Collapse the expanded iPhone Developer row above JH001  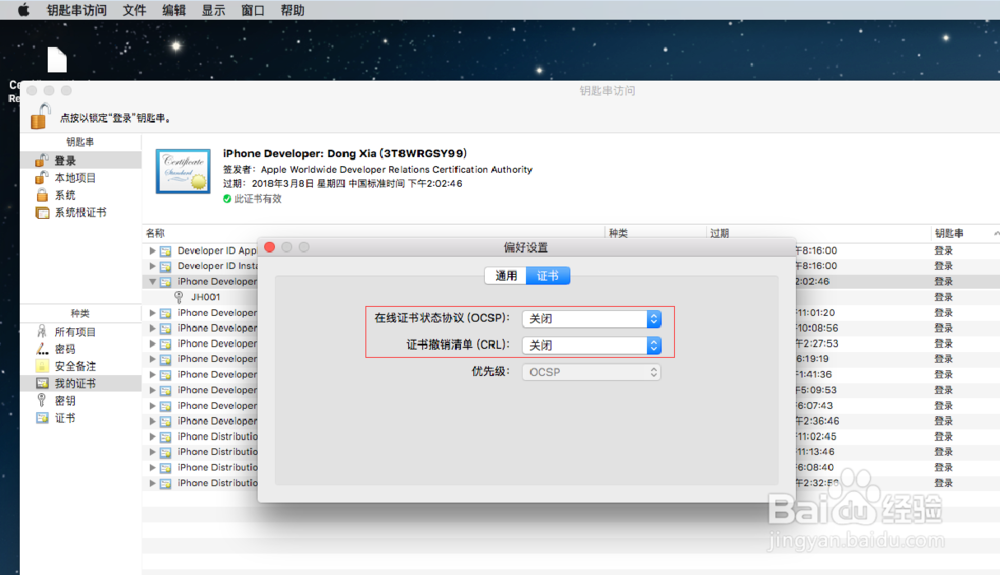pyautogui.click(x=152, y=281)
